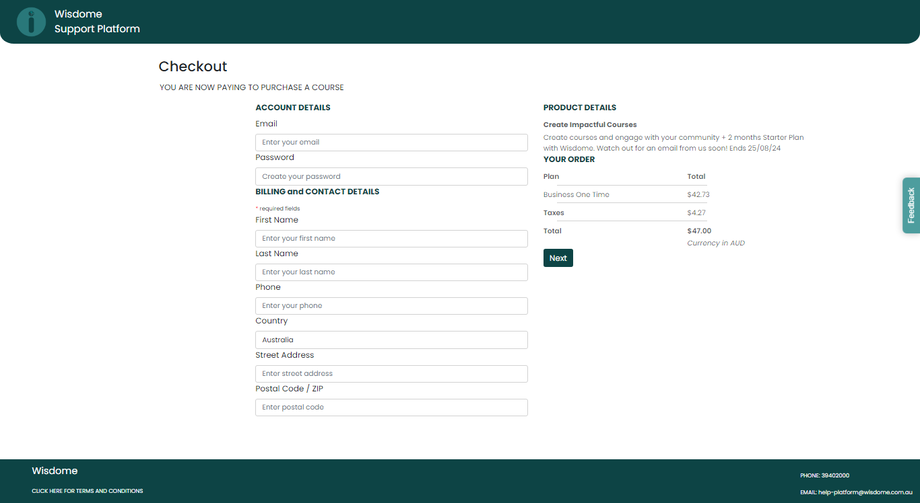This screenshot has height=503, width=920.
Task: Open the Wisdome Support Platform header title
Action: [97, 21]
